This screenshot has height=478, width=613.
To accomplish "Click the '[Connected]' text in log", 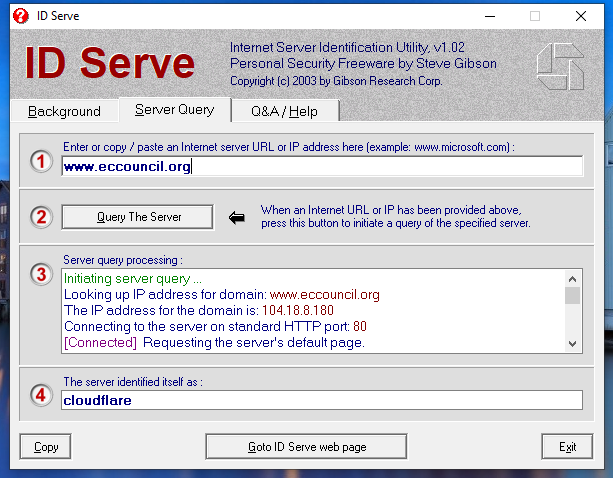I will (x=100, y=342).
